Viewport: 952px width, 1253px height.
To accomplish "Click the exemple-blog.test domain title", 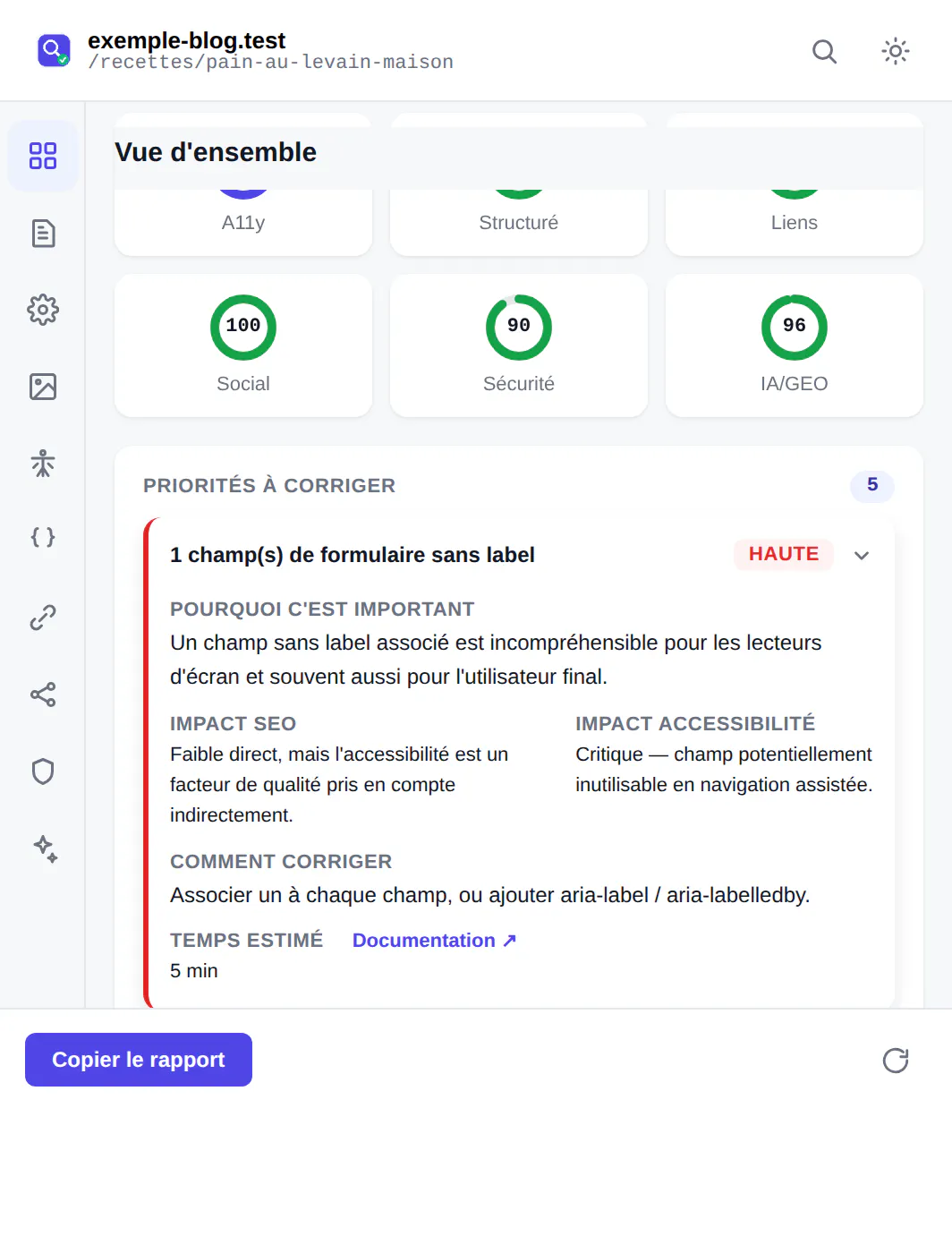I will [x=186, y=40].
